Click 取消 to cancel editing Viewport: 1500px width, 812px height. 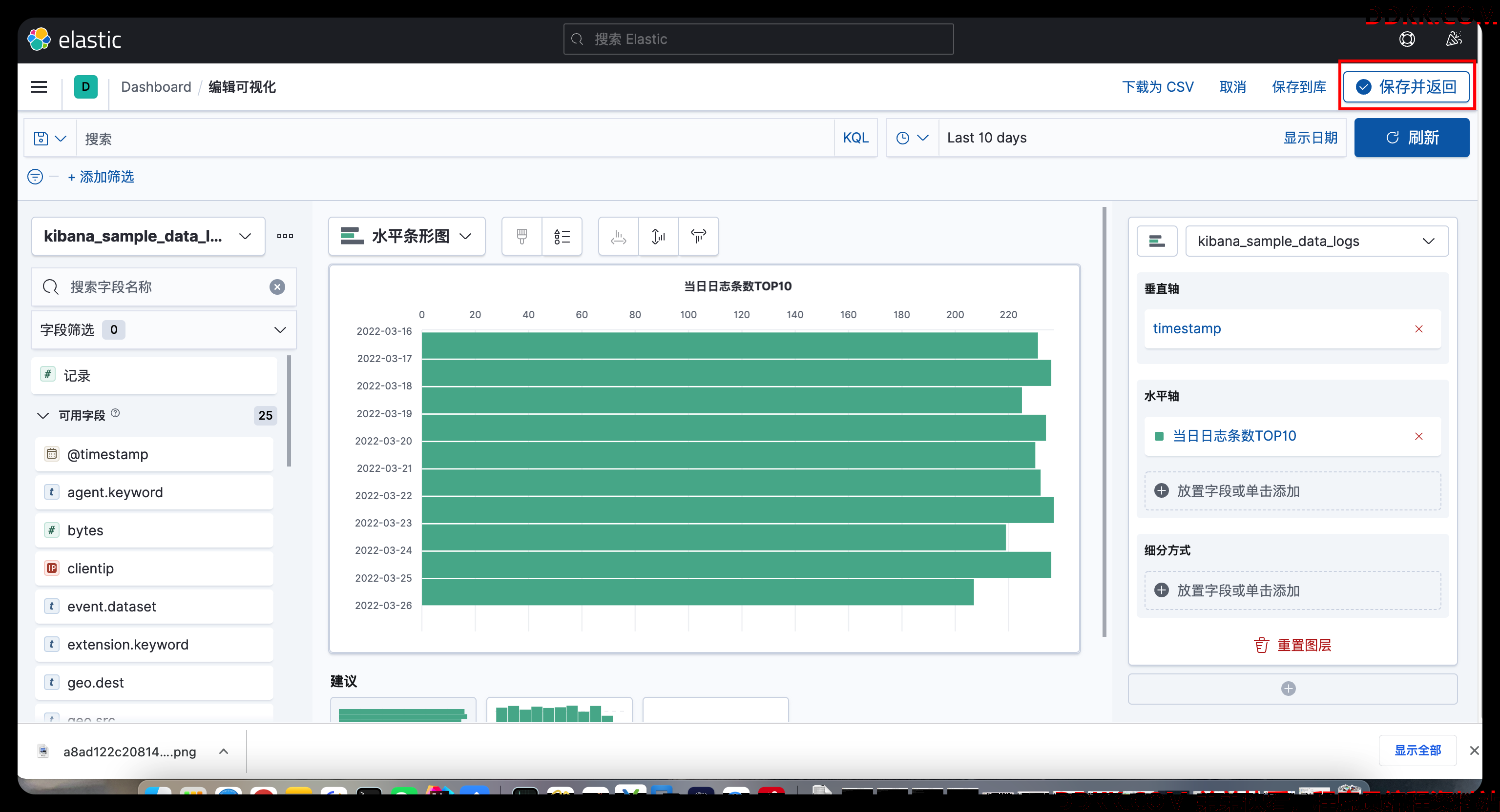pyautogui.click(x=1232, y=87)
